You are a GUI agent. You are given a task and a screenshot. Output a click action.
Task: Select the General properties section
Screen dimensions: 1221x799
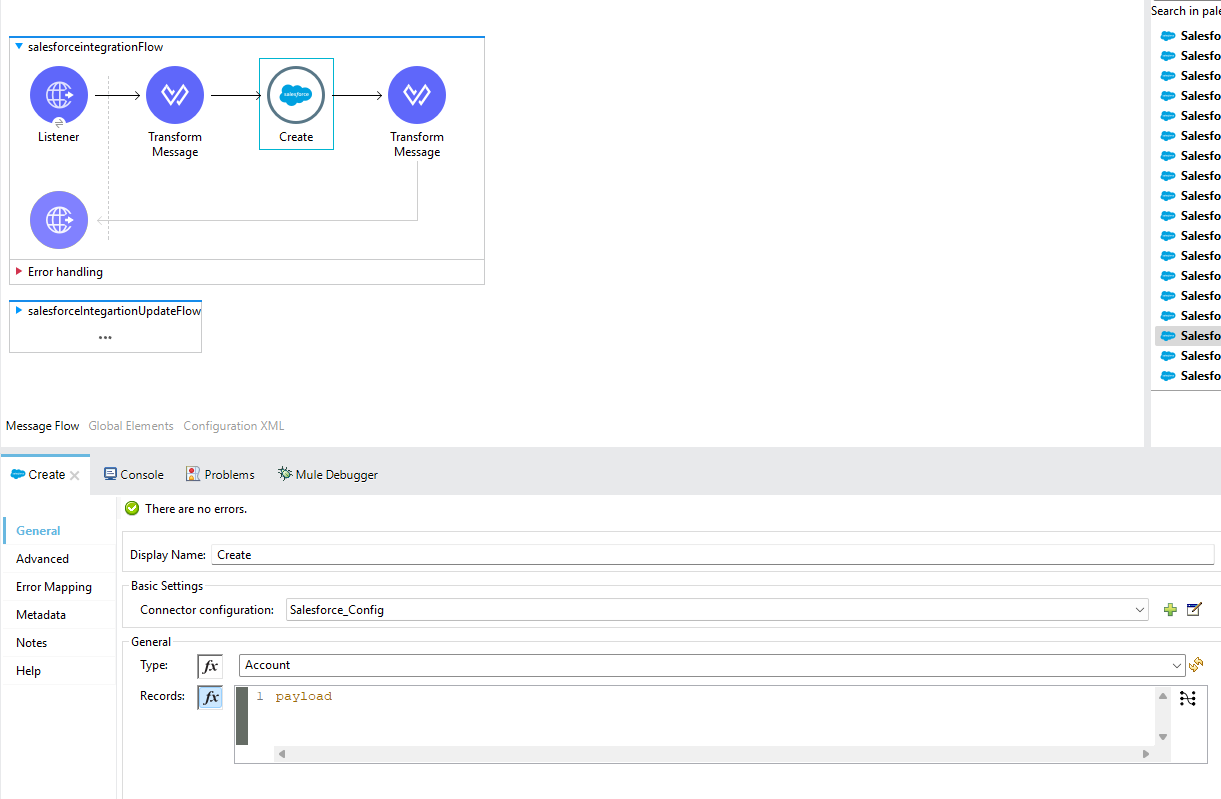(38, 531)
